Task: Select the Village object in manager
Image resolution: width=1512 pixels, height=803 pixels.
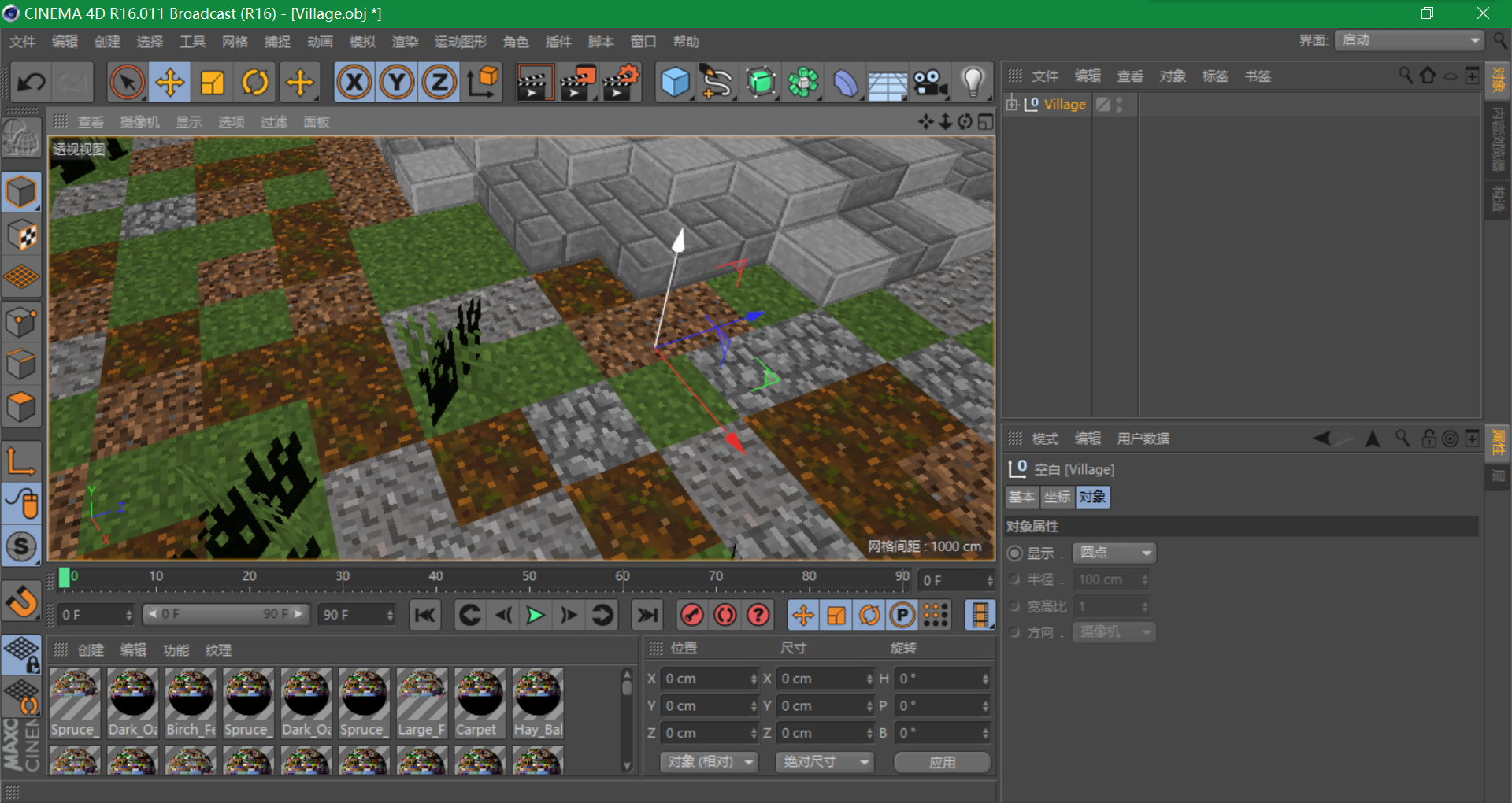Action: point(1065,104)
